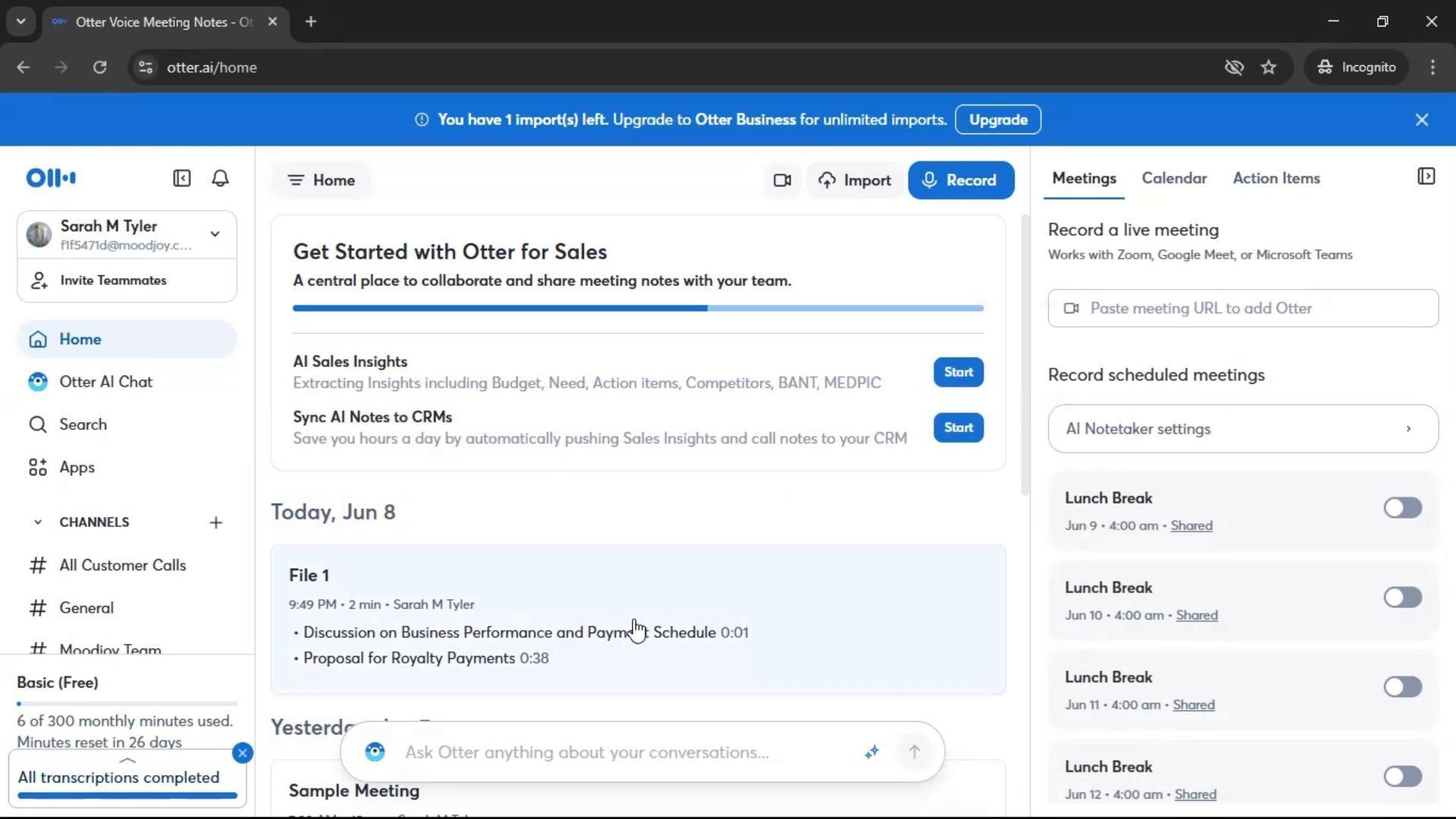Expand the Sarah M Tyler account dropdown

point(215,234)
